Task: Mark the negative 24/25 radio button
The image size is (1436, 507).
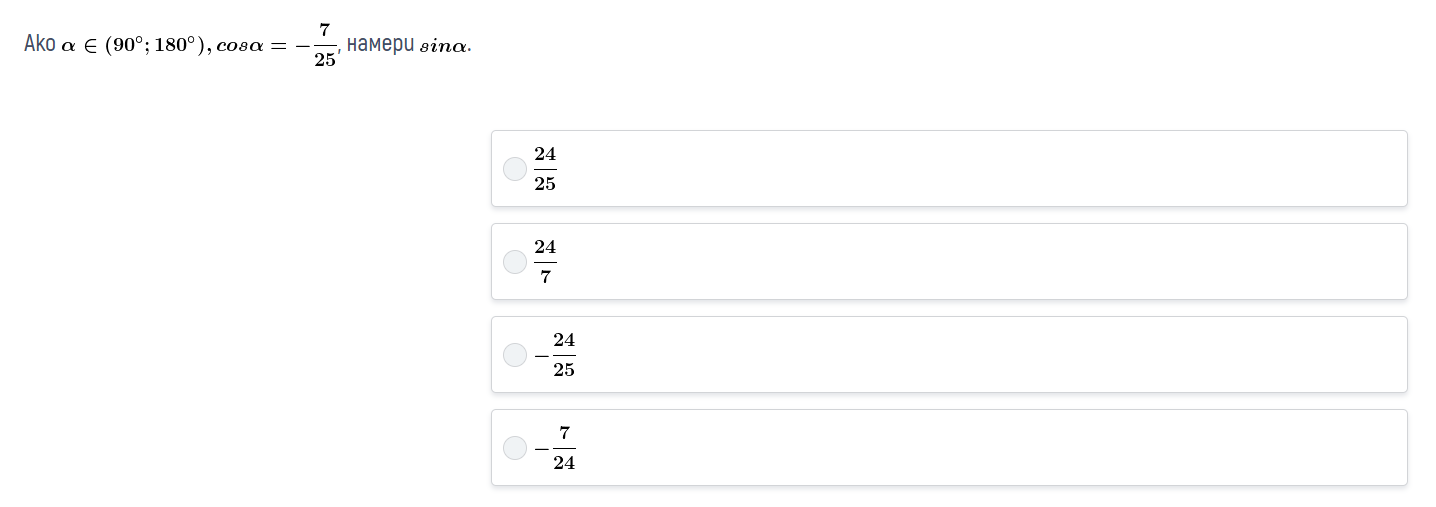Action: 515,355
